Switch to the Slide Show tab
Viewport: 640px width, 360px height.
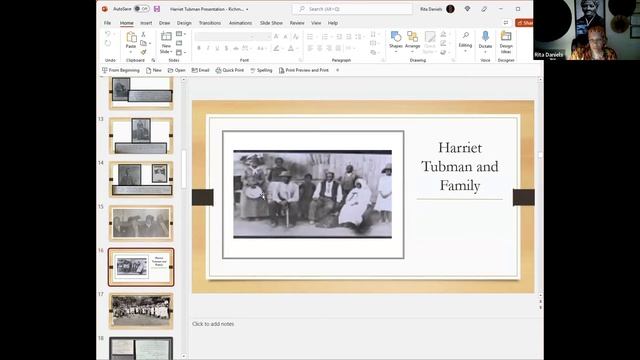point(271,23)
